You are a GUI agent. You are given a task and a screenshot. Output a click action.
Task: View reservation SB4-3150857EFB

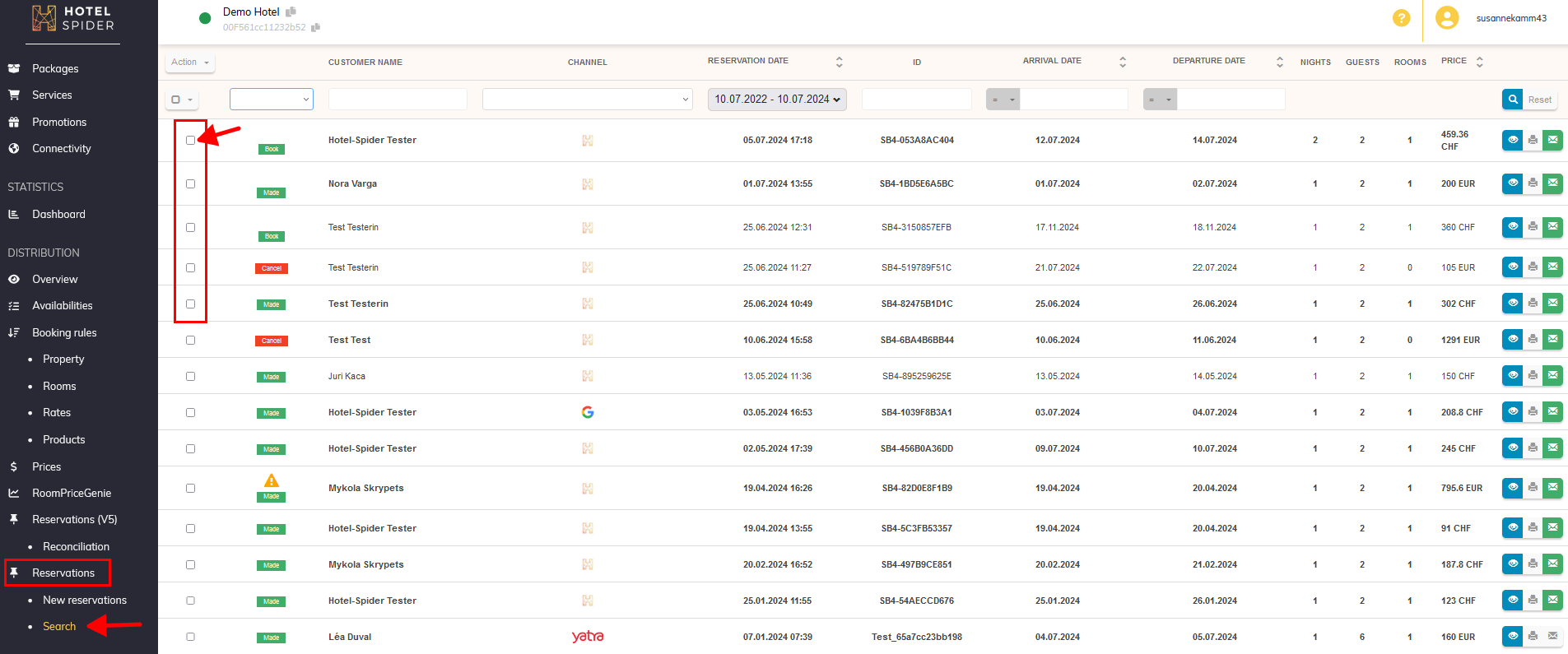(x=1512, y=227)
